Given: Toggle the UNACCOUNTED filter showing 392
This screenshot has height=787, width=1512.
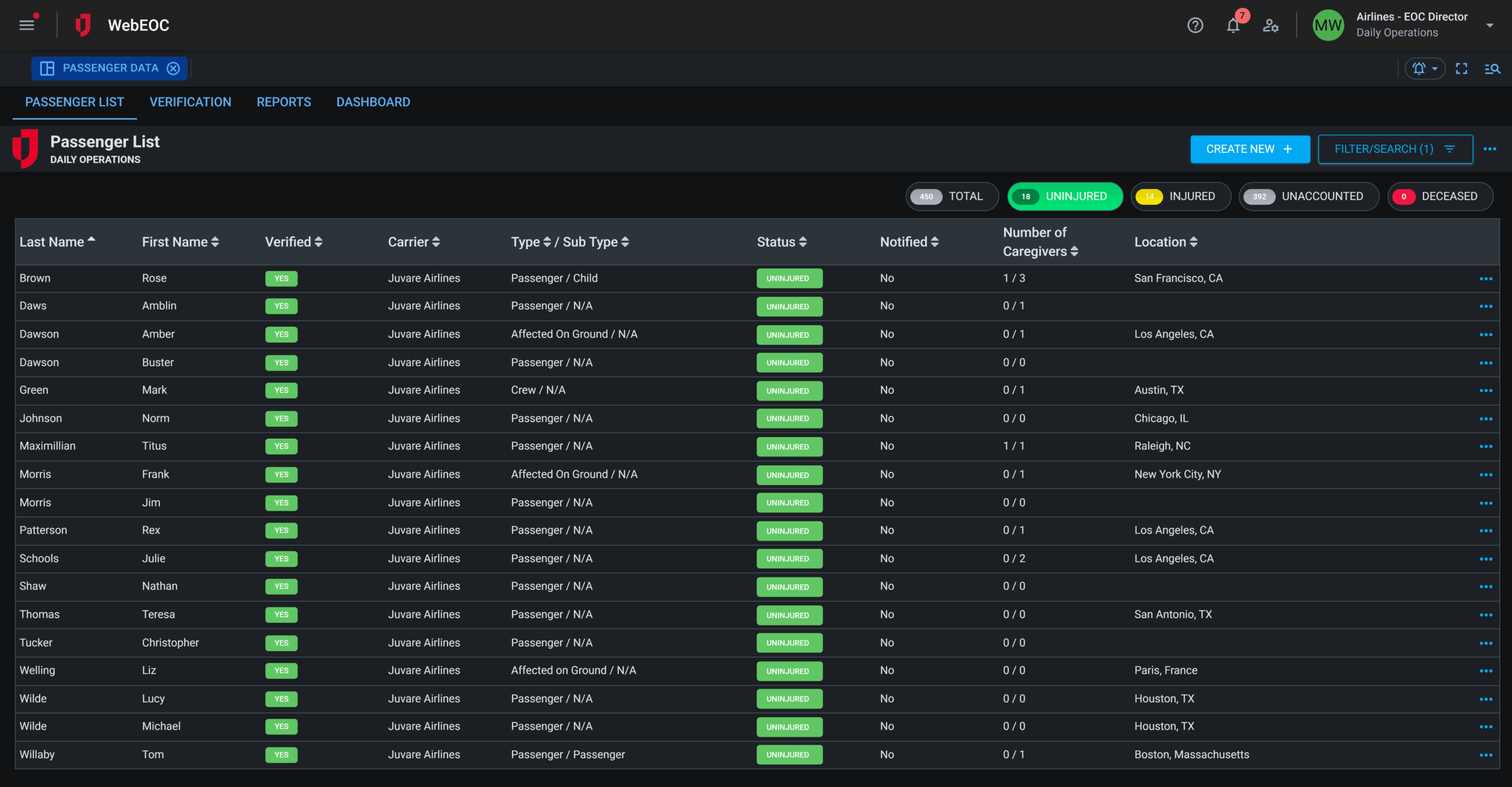Looking at the screenshot, I should pyautogui.click(x=1308, y=196).
